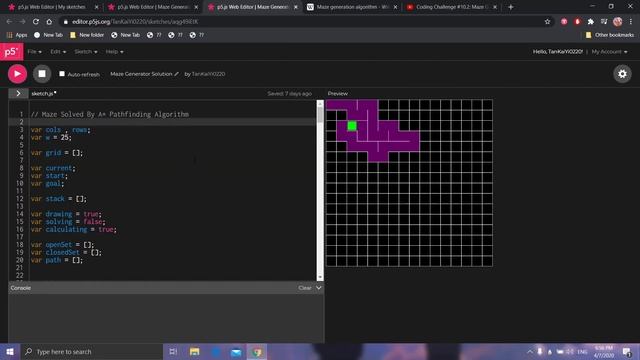Click the 'Preview' panel label
Image resolution: width=640 pixels, height=360 pixels.
click(x=338, y=93)
